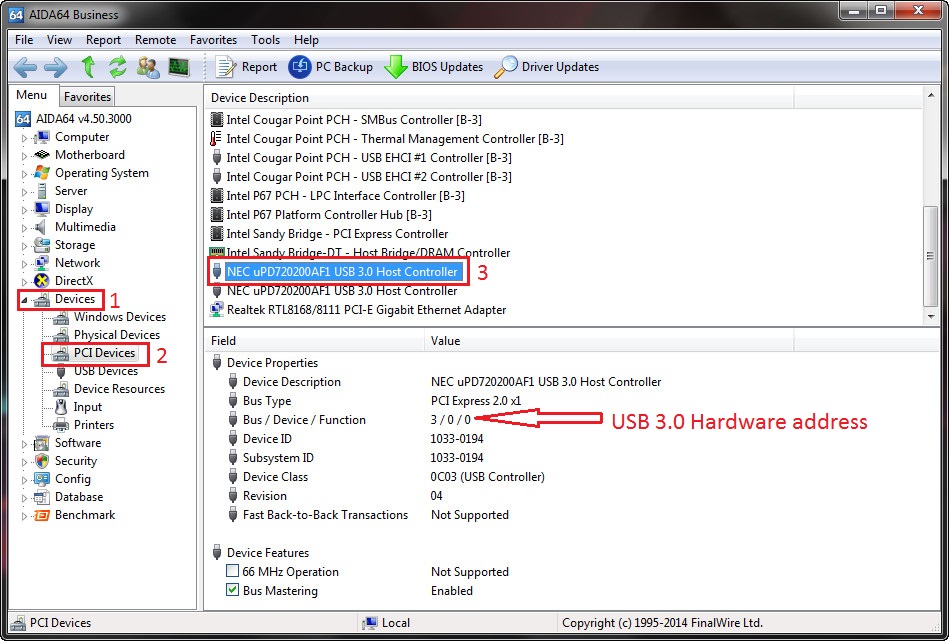Click the Database icon in the tree
This screenshot has width=949, height=641.
coord(42,497)
